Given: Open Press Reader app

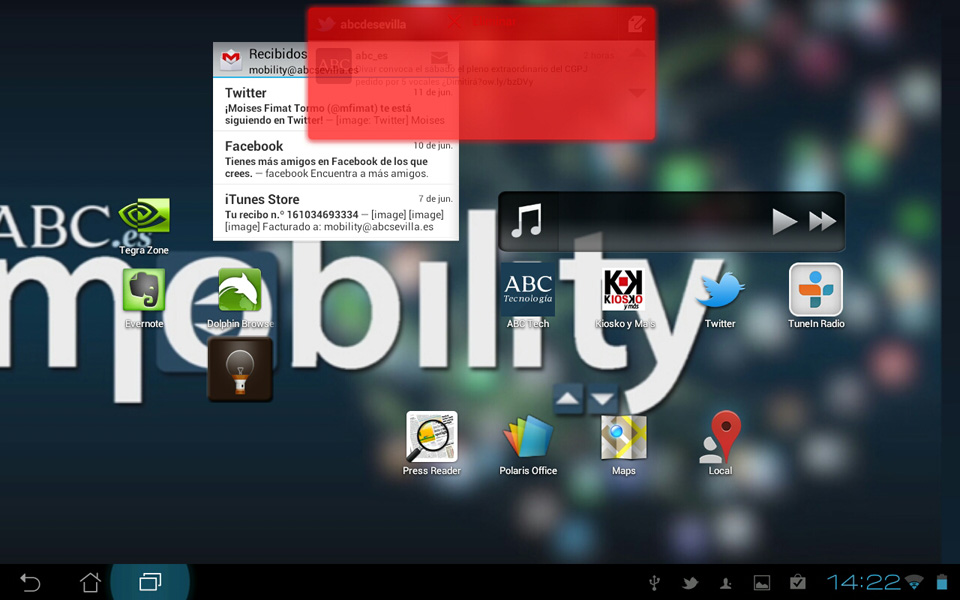Looking at the screenshot, I should pyautogui.click(x=432, y=437).
